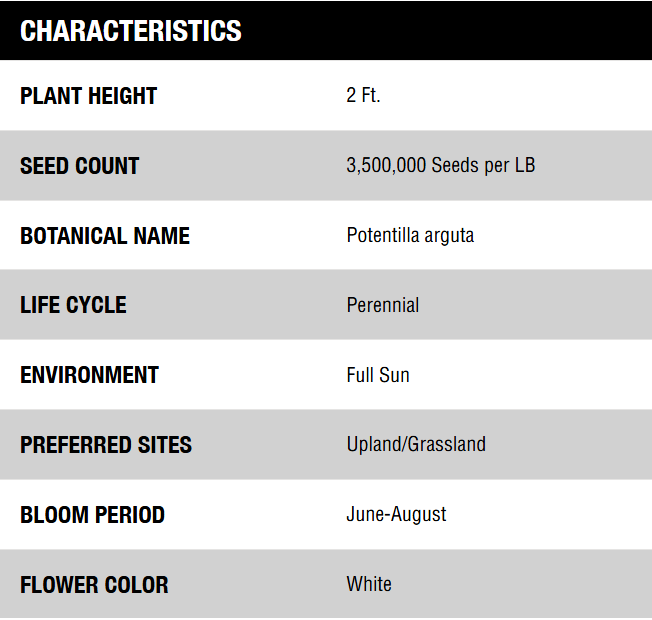Click the 'White' flower color value
Viewport: 652px width, 620px height.
click(369, 584)
